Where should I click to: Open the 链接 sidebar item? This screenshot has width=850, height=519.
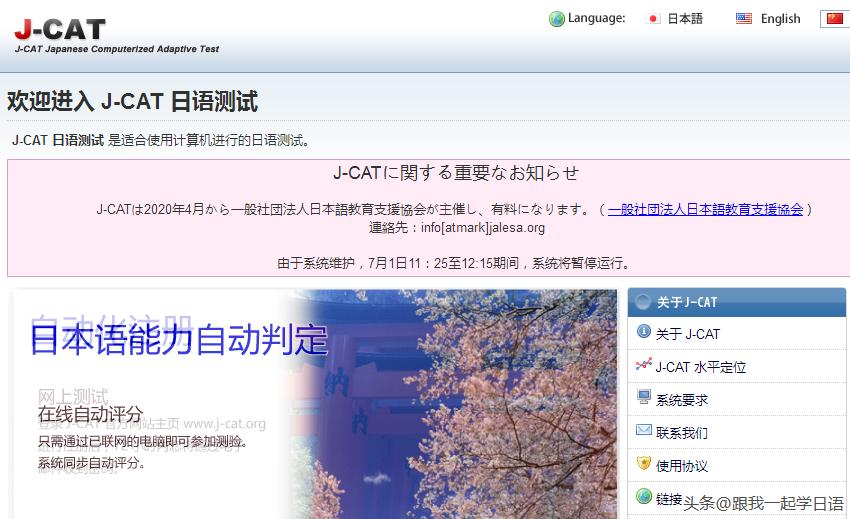pyautogui.click(x=668, y=498)
